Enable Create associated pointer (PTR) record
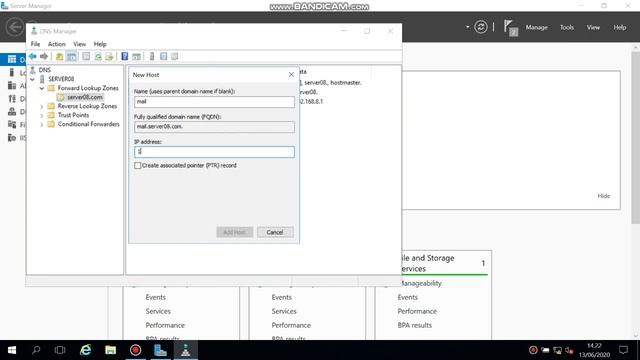 [138, 165]
